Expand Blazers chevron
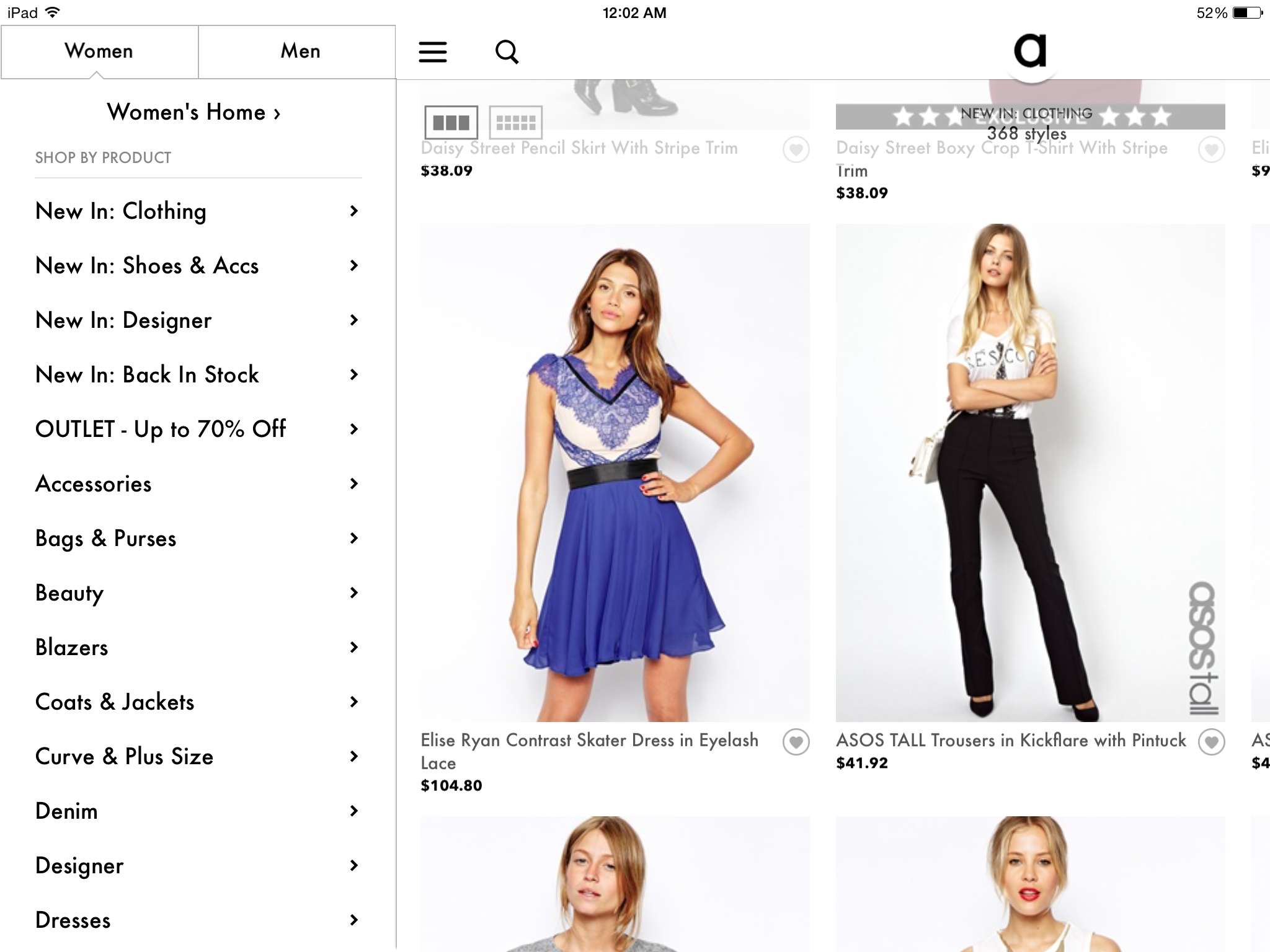The width and height of the screenshot is (1270, 952). pyautogui.click(x=354, y=648)
